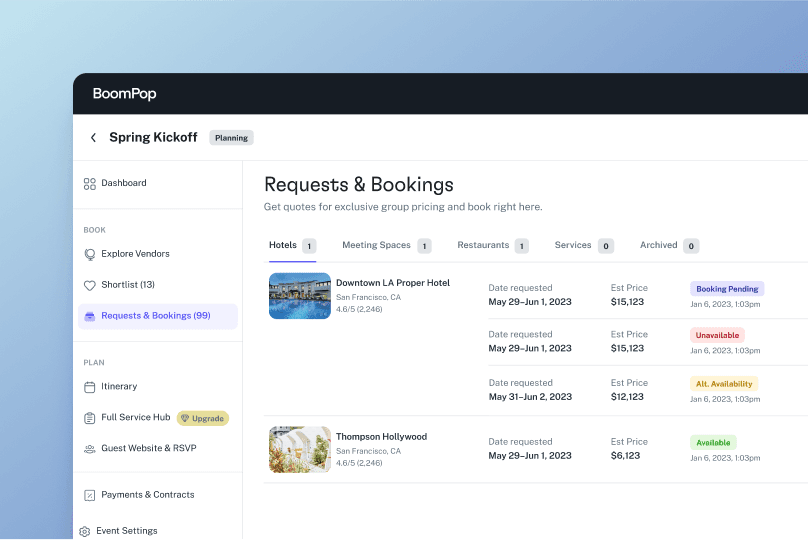Click the BoomPop logo
Image resolution: width=808 pixels, height=540 pixels.
(x=124, y=94)
